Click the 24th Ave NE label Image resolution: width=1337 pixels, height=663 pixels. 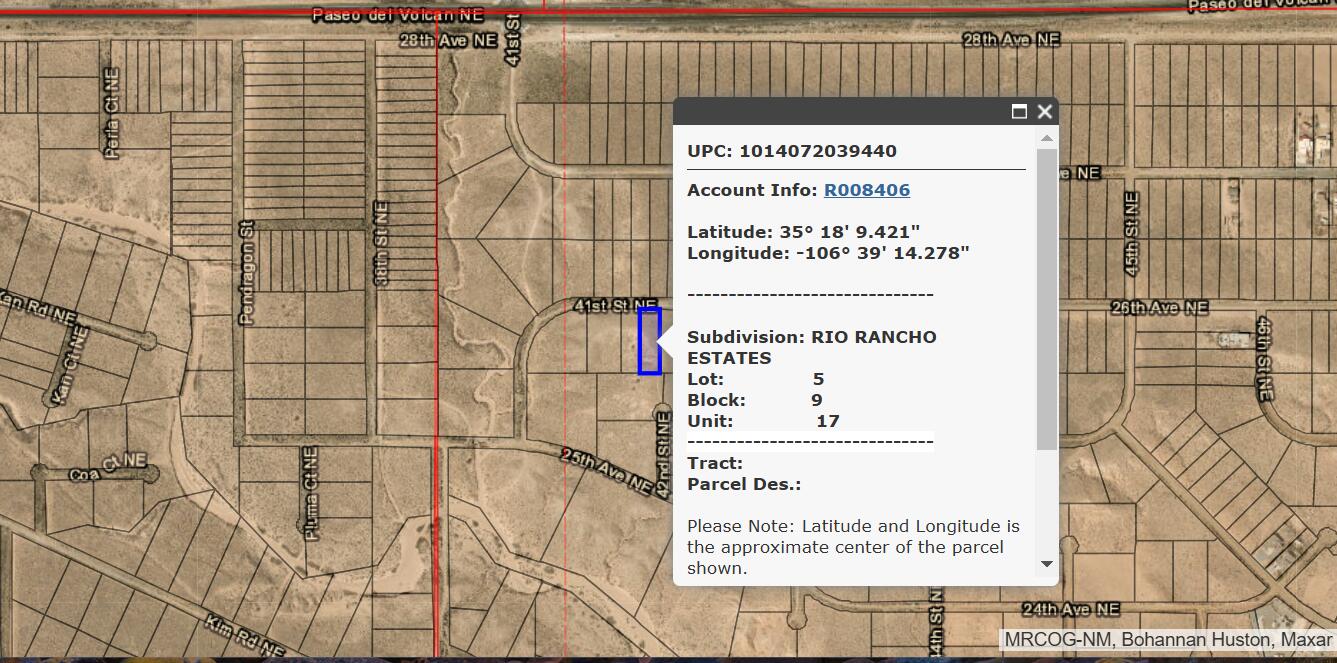point(1070,608)
